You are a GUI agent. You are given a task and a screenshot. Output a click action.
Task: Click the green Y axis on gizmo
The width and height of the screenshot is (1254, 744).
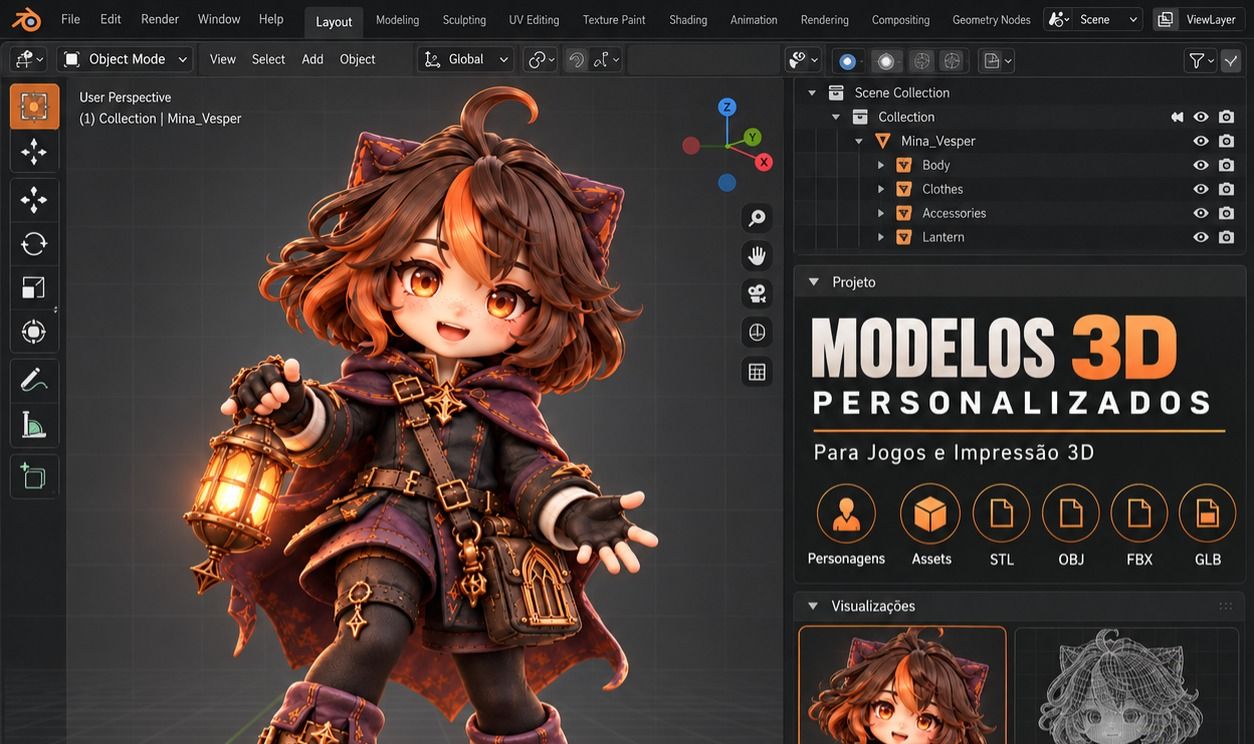(x=752, y=137)
